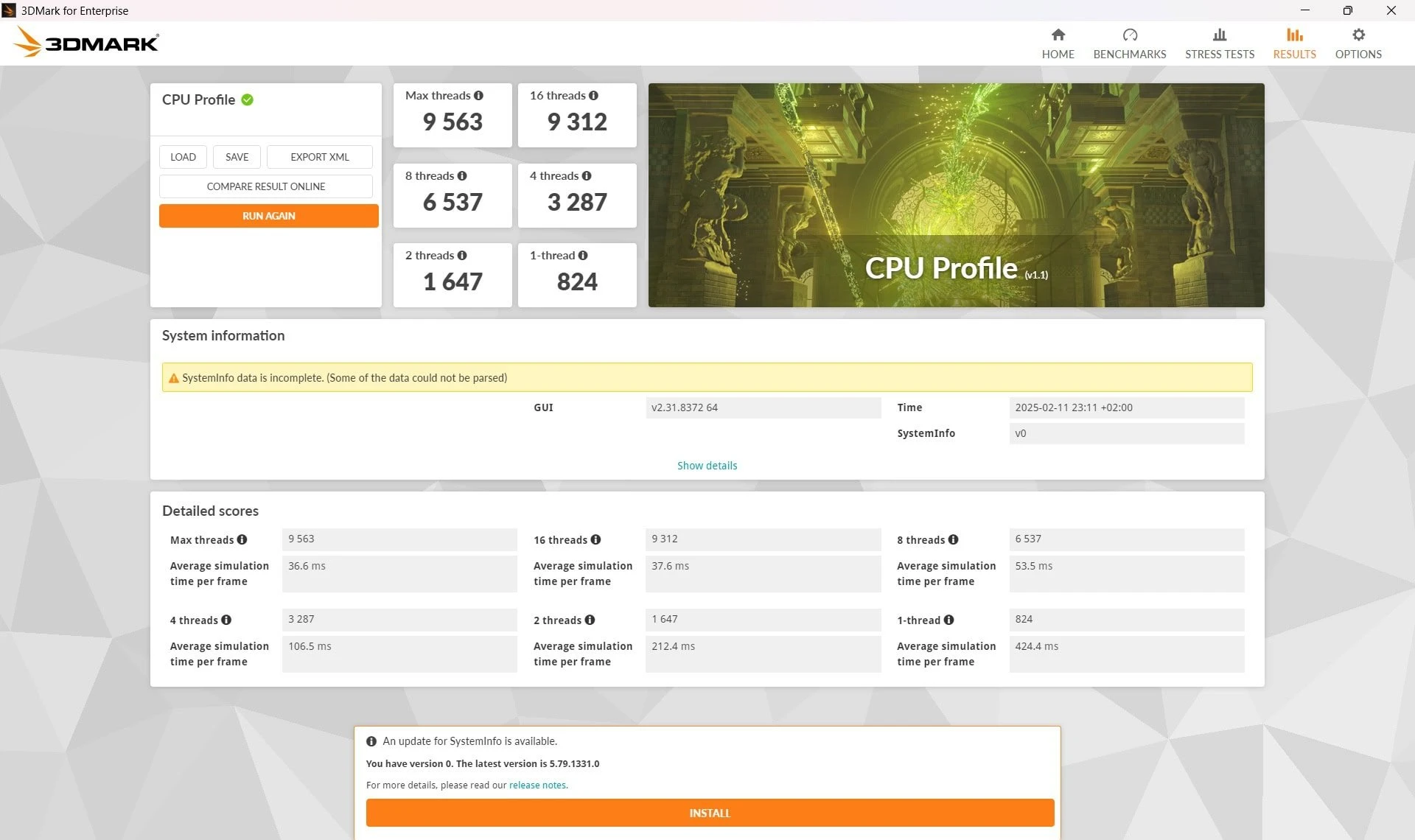Expand Show details in System information
Screen dimensions: 1415x840
707,466
